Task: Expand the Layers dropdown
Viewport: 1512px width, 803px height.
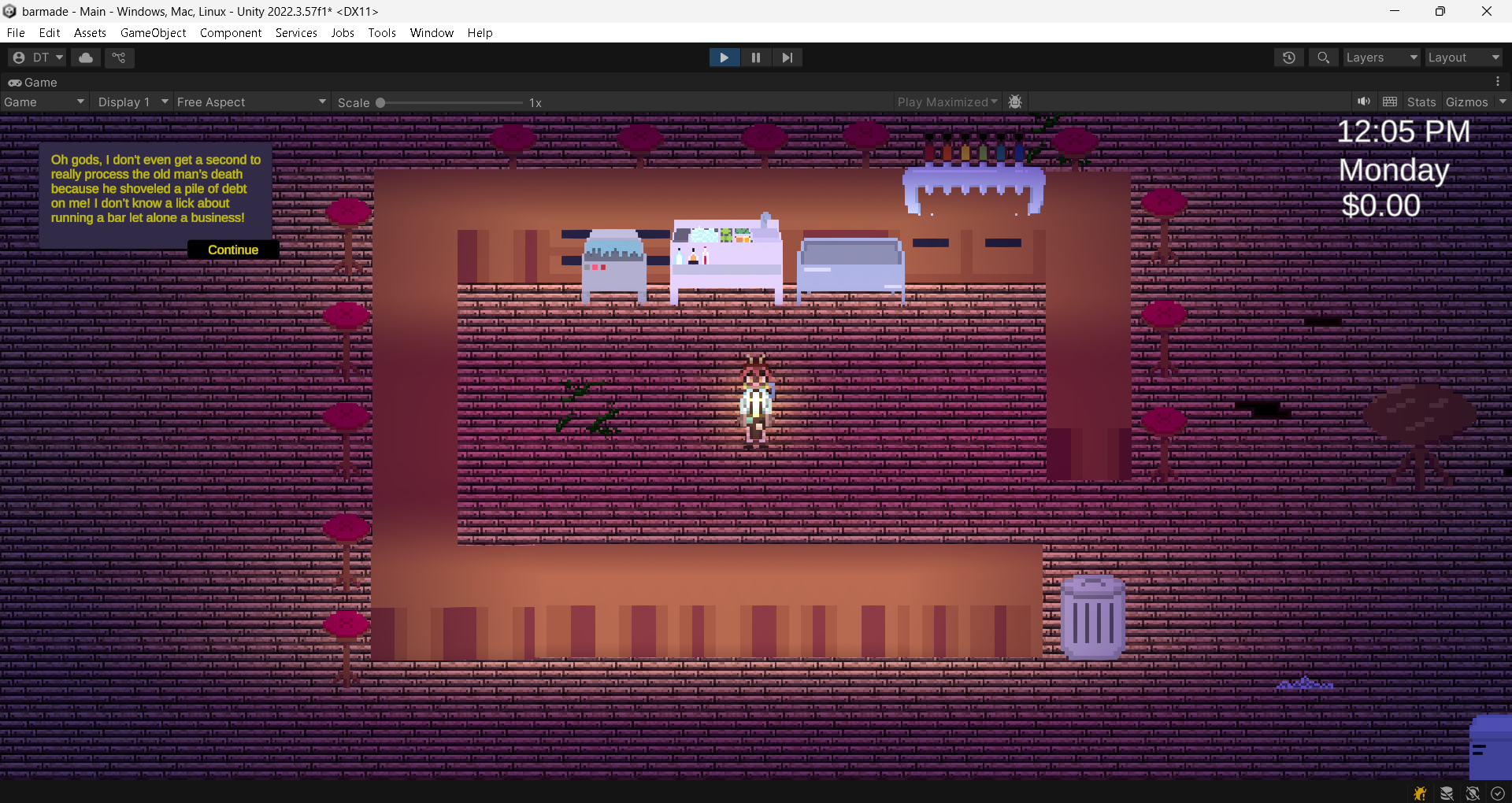Action: (1381, 57)
